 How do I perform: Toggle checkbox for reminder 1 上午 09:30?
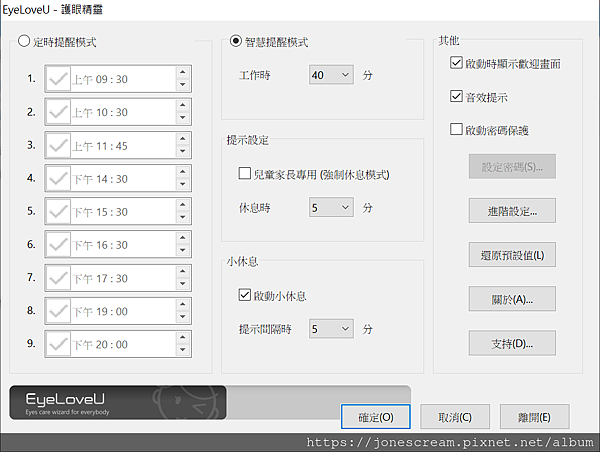tap(58, 79)
